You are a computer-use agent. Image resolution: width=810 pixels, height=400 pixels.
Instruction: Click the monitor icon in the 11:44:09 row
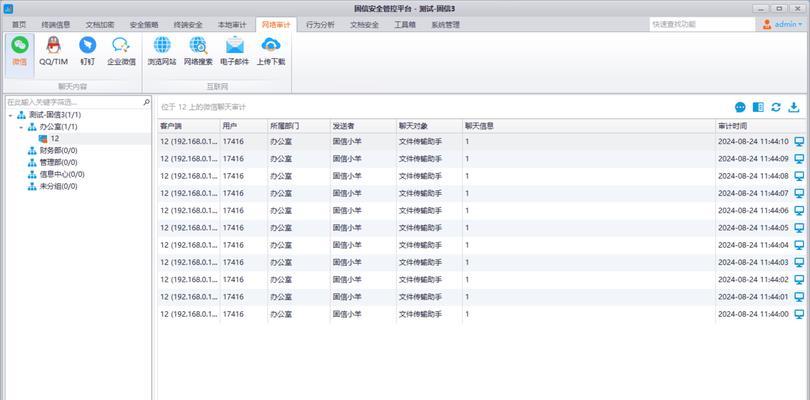[x=799, y=159]
